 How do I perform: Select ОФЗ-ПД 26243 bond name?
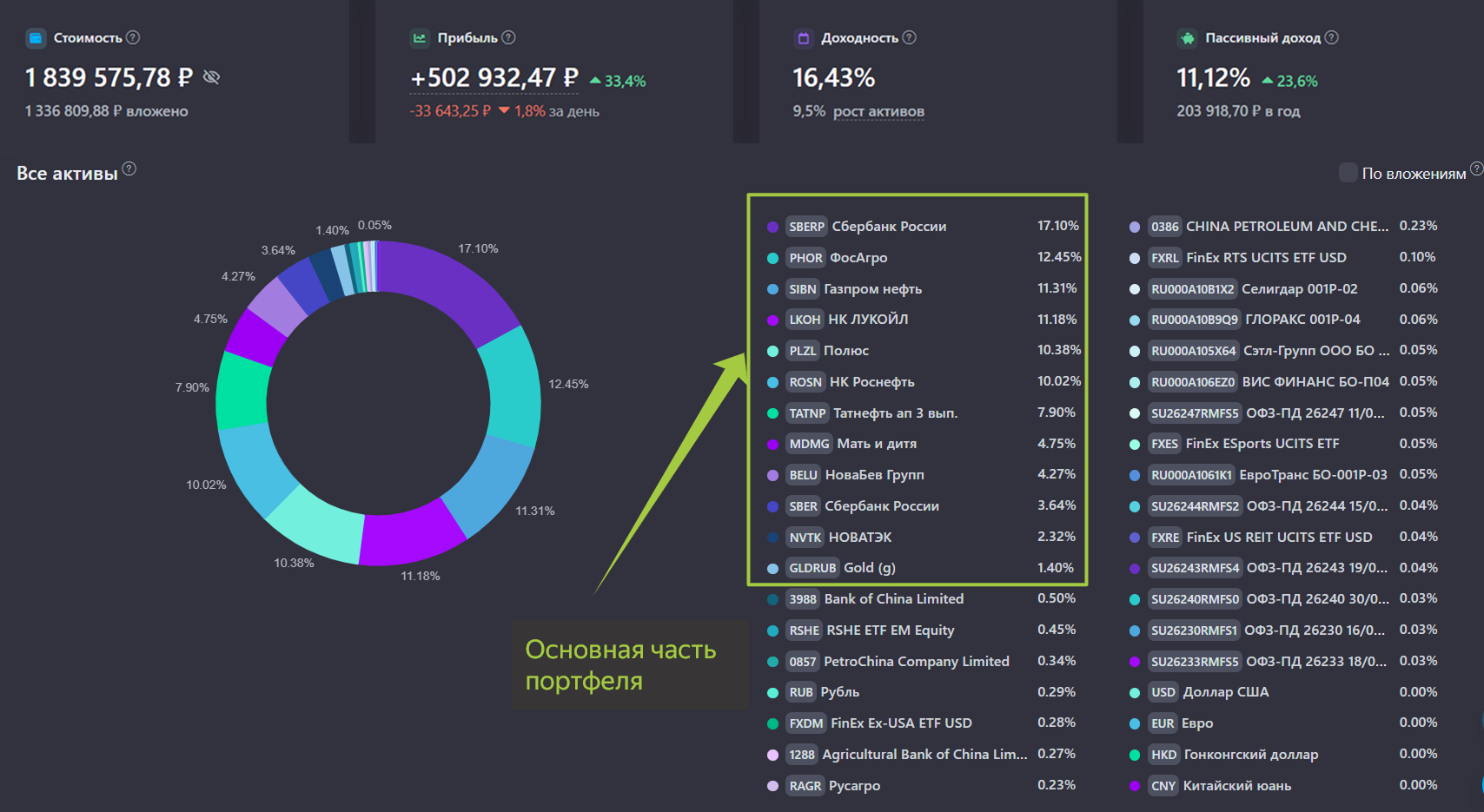point(1318,568)
